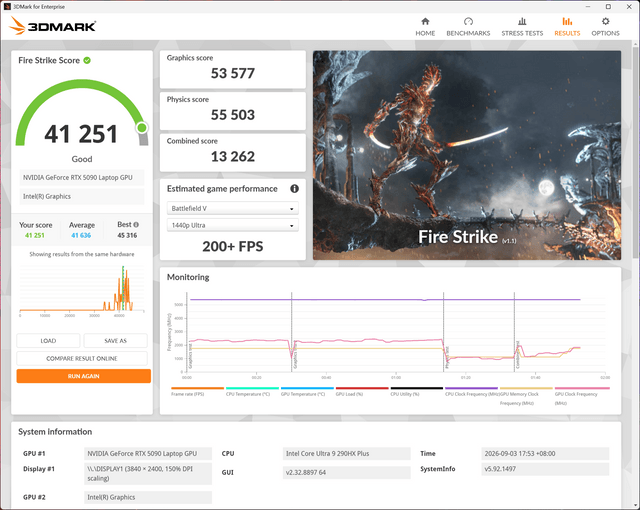Image resolution: width=640 pixels, height=510 pixels.
Task: Click the GUI version v2.32.8897 64
Action: (347, 472)
